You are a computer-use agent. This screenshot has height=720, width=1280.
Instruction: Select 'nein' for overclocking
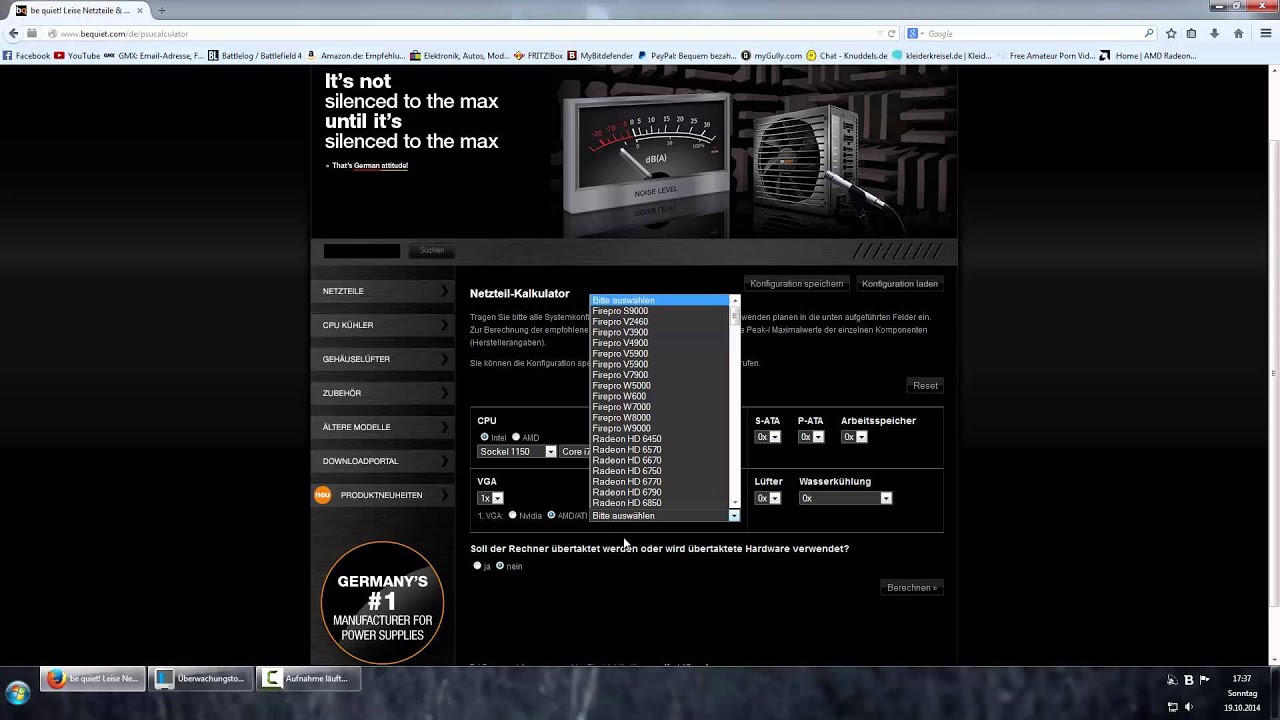(x=500, y=565)
